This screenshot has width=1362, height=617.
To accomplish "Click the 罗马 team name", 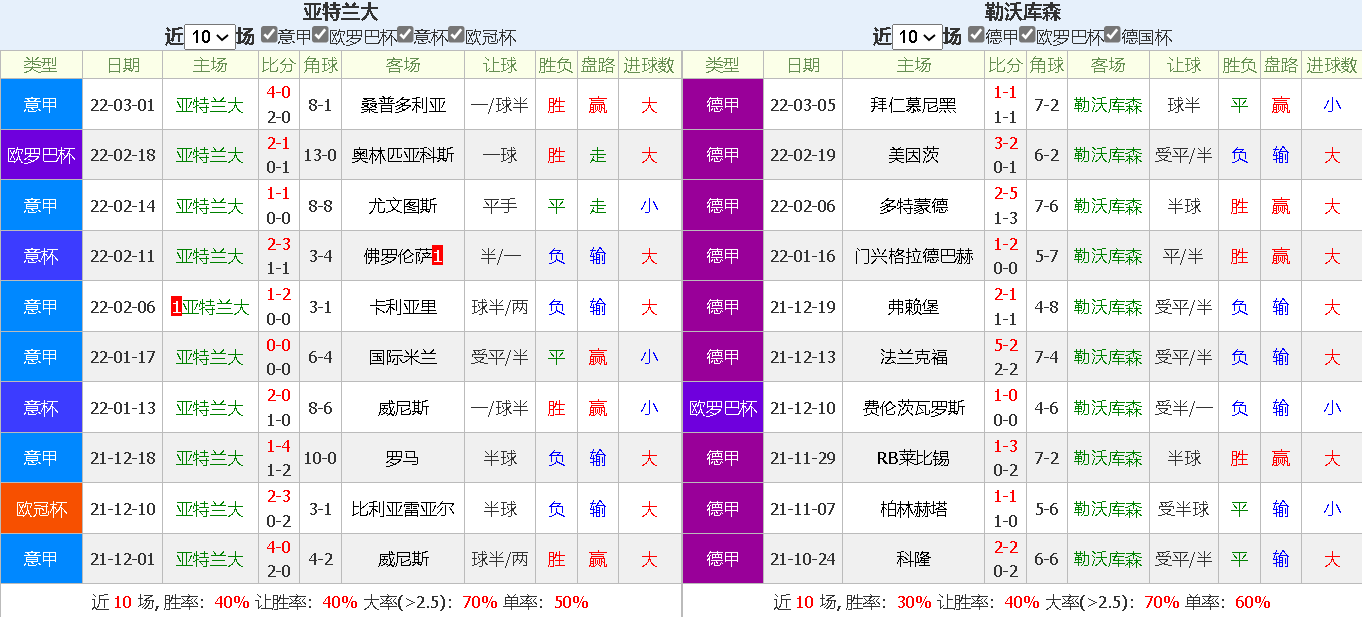I will pos(403,458).
